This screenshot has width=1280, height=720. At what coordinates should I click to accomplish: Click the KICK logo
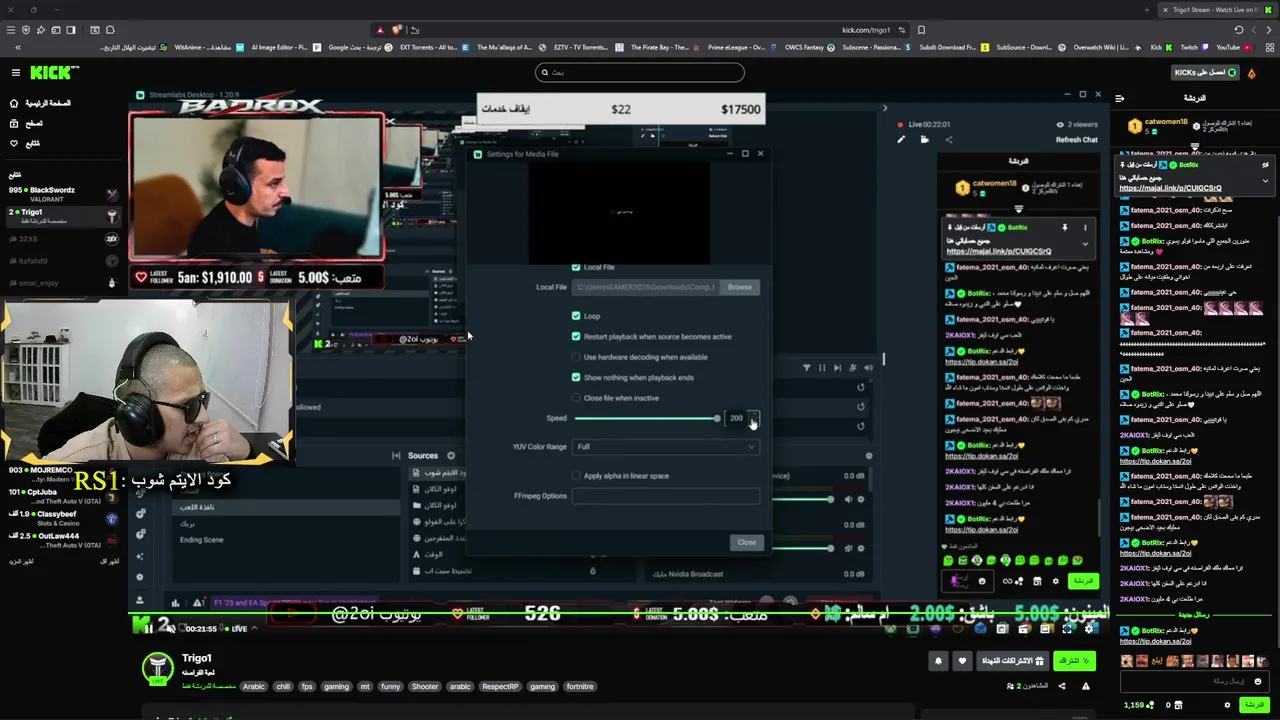[53, 72]
